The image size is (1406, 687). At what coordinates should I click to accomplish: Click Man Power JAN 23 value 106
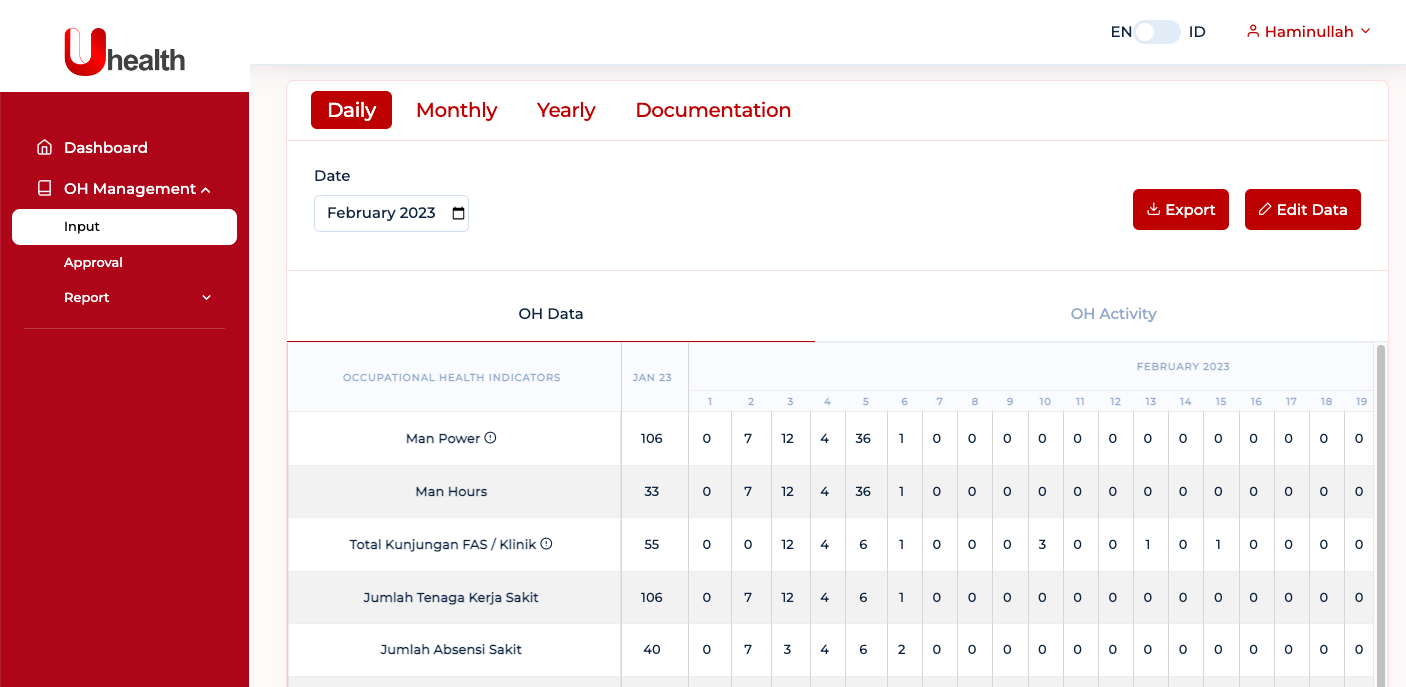652,438
